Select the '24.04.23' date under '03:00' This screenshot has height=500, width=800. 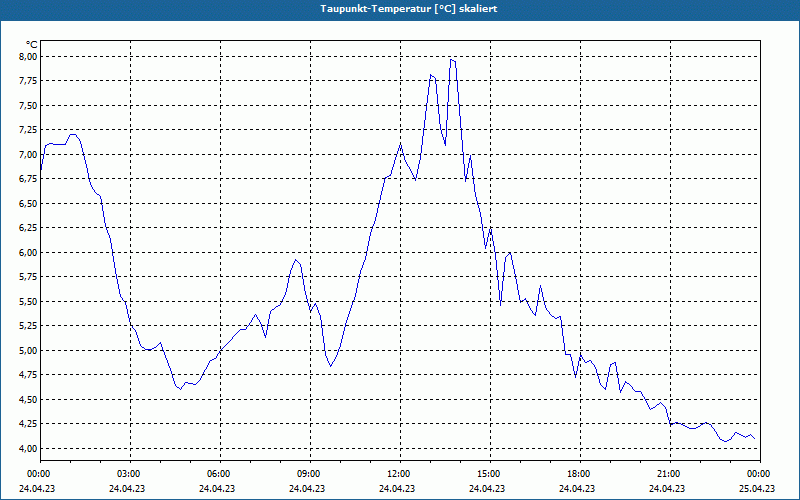coord(127,488)
